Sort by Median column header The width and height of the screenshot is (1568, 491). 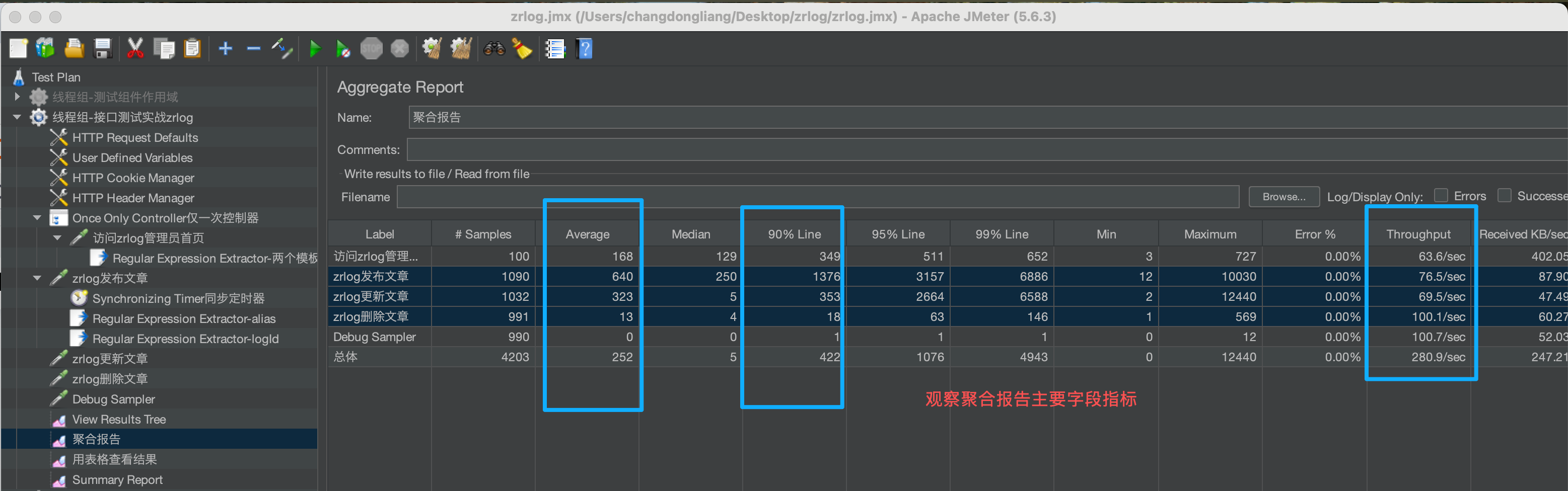[691, 234]
